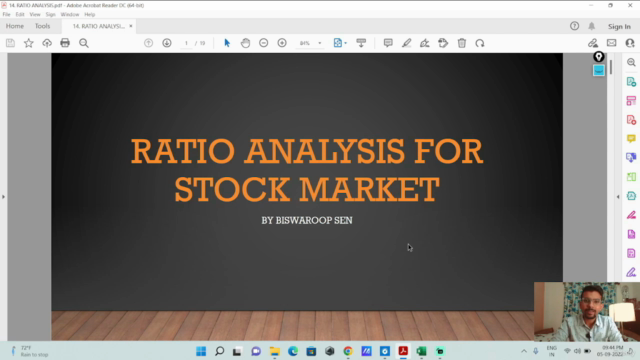Zoom in with plus icon
640x360 pixels.
[x=282, y=43]
